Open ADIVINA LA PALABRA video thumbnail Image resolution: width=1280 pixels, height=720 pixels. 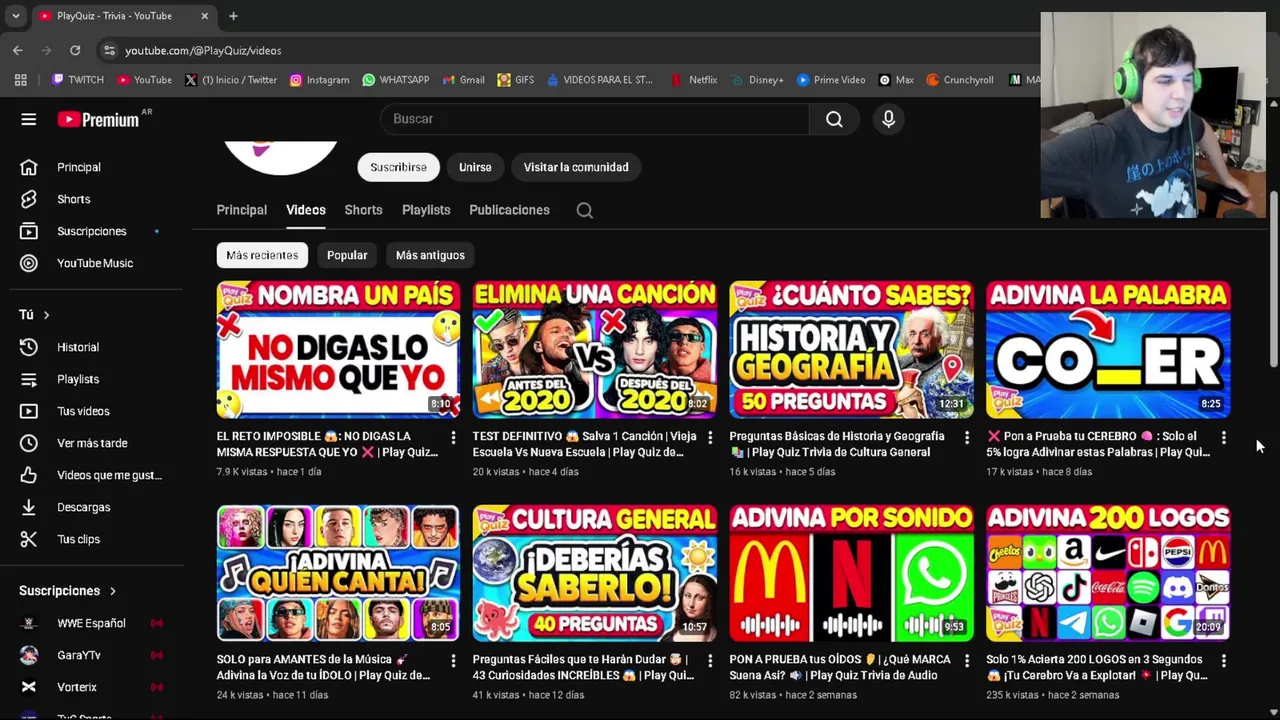pos(1108,349)
